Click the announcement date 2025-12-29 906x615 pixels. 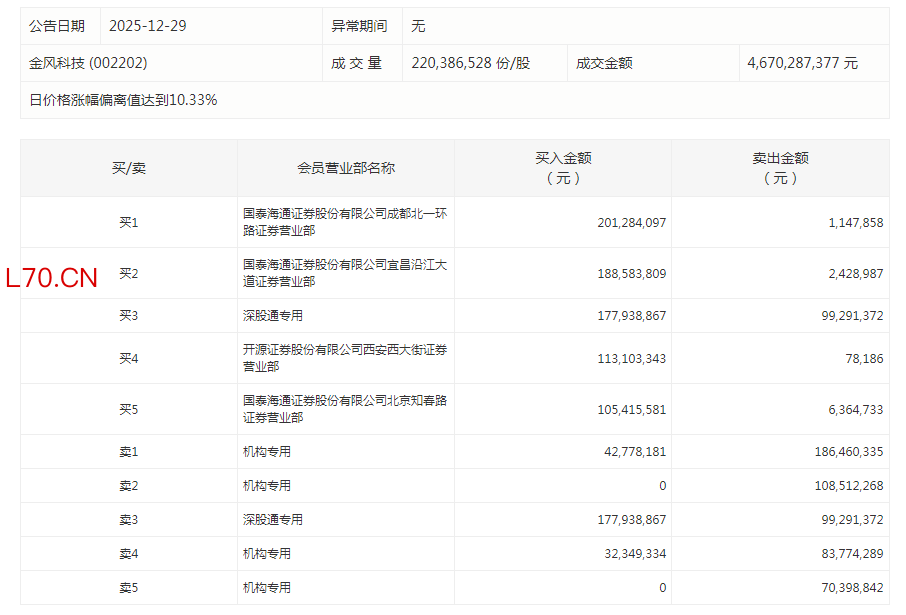pyautogui.click(x=147, y=26)
